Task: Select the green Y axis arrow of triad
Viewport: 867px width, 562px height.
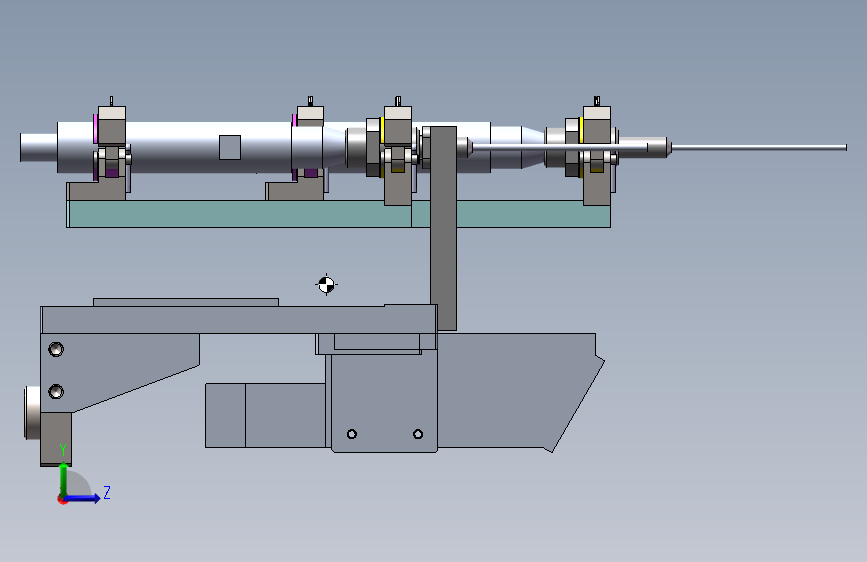Action: (x=64, y=479)
